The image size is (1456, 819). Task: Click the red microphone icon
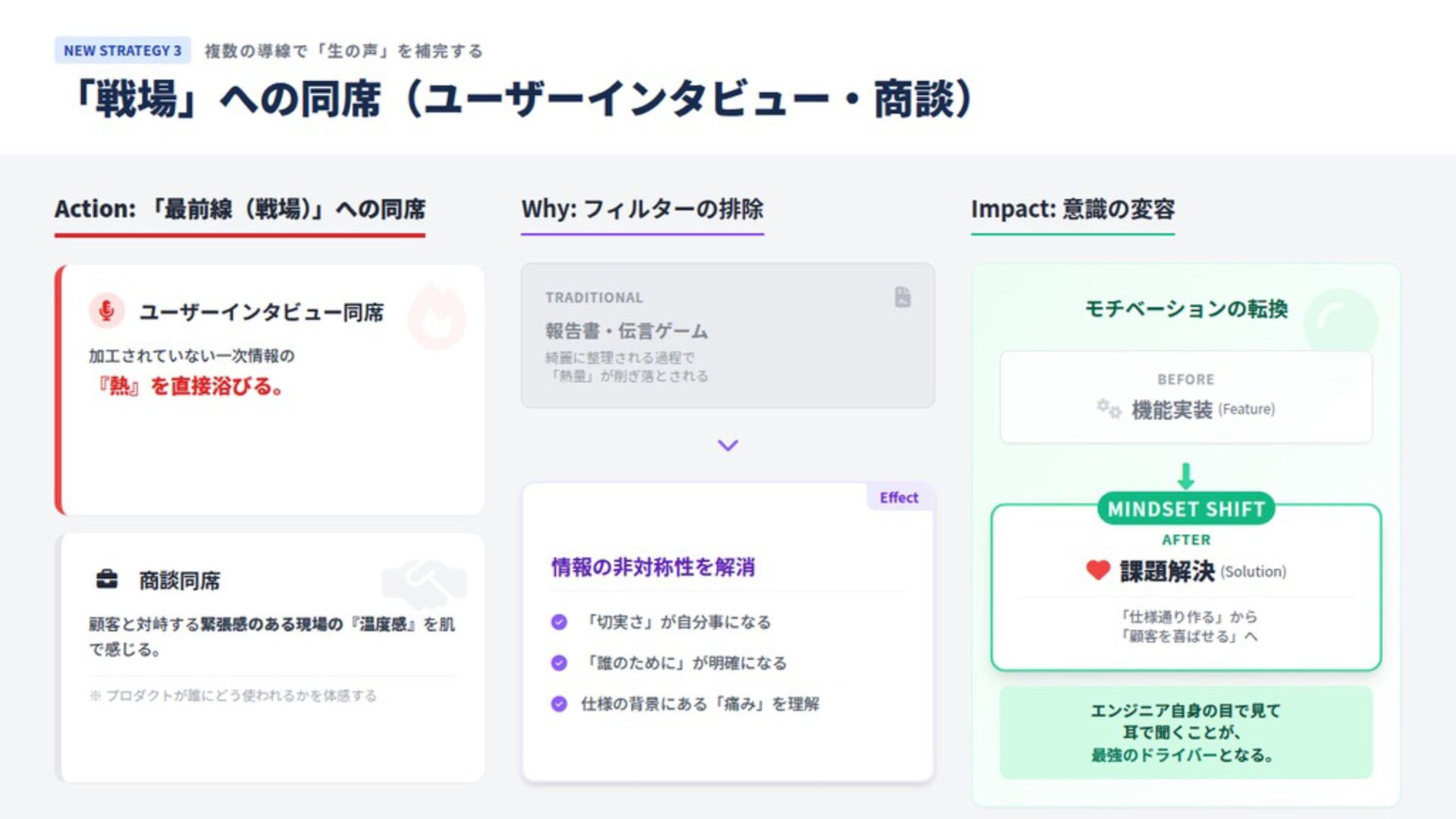tap(106, 310)
